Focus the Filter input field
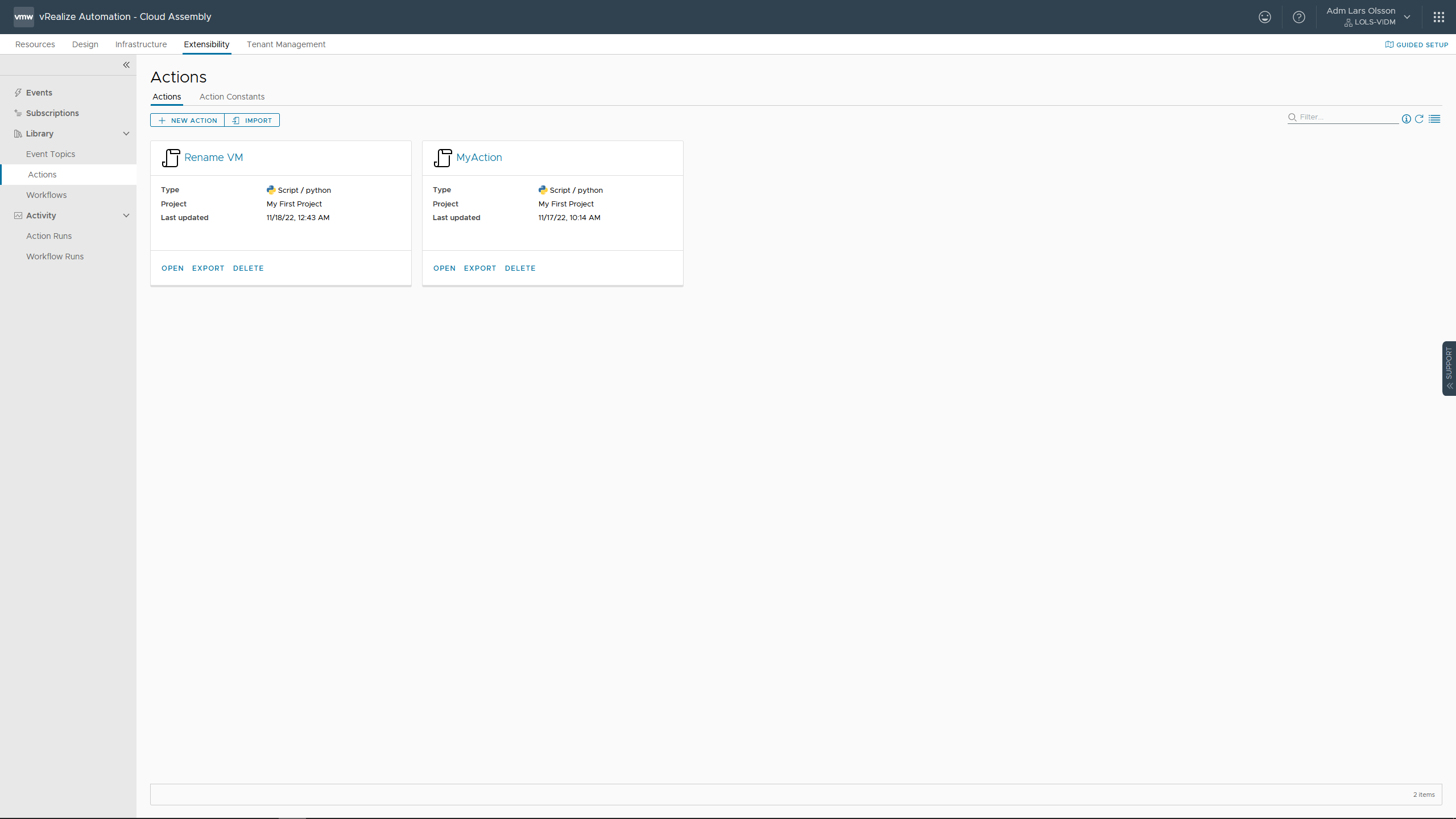Viewport: 1456px width, 819px height. click(x=1343, y=117)
